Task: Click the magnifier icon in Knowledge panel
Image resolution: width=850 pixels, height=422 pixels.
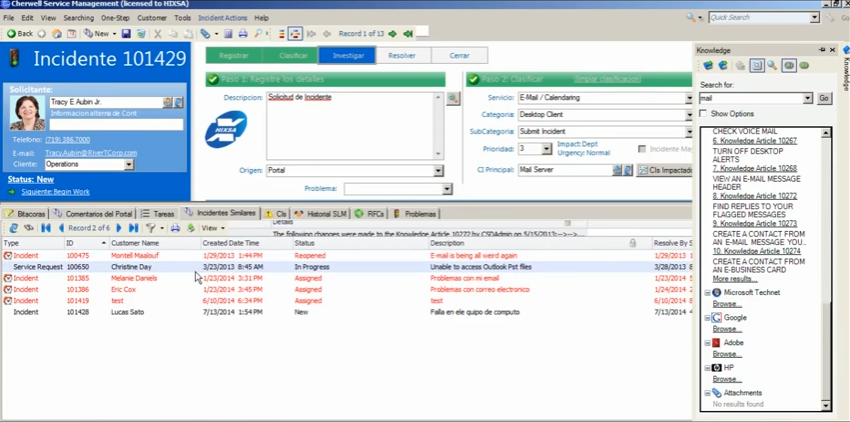Action: [x=773, y=66]
